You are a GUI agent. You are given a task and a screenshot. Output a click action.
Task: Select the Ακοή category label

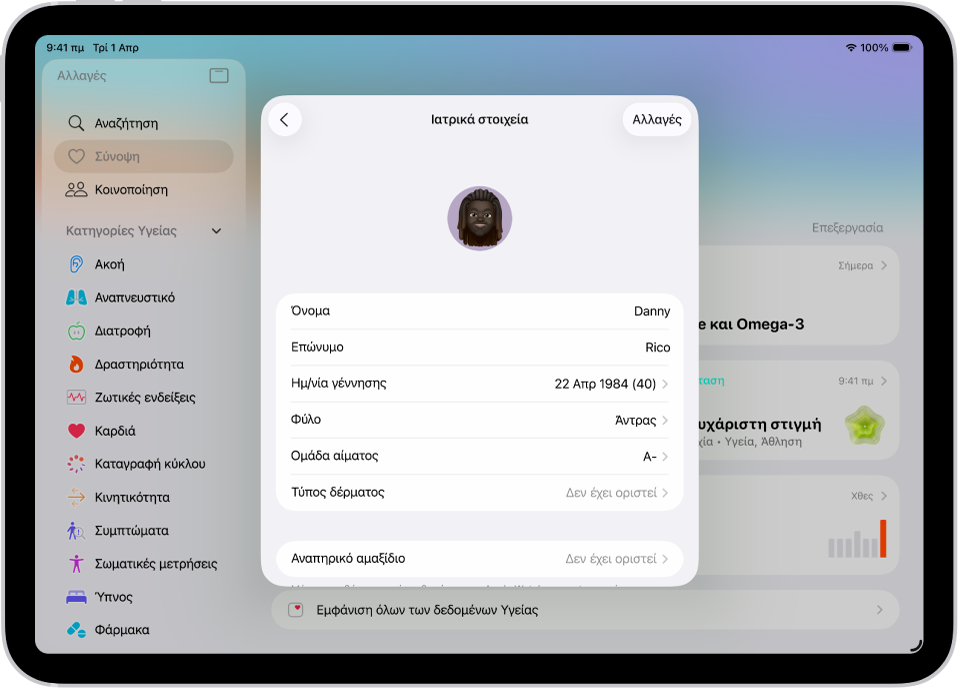[110, 265]
